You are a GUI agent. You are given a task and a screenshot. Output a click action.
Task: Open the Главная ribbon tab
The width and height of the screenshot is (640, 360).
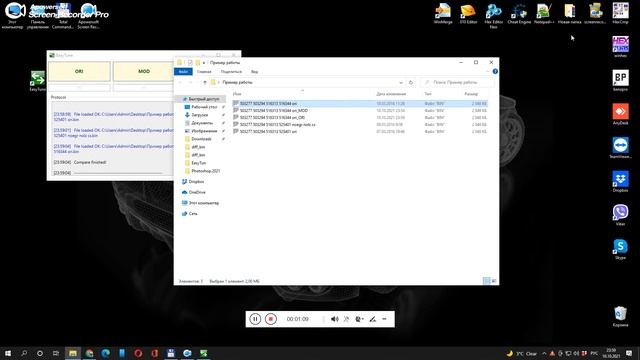[x=204, y=72]
